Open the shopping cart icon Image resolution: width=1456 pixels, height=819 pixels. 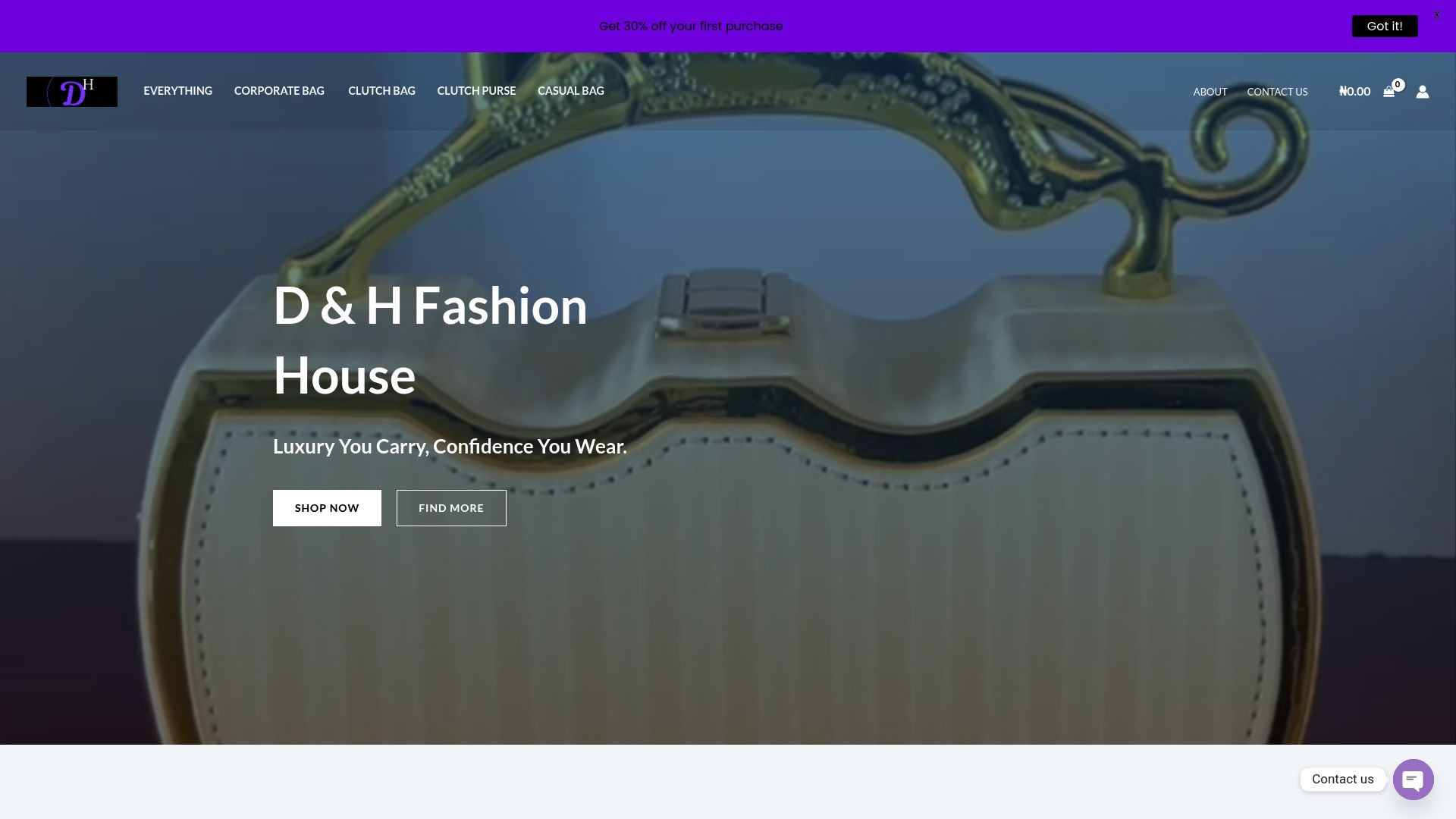click(x=1389, y=92)
